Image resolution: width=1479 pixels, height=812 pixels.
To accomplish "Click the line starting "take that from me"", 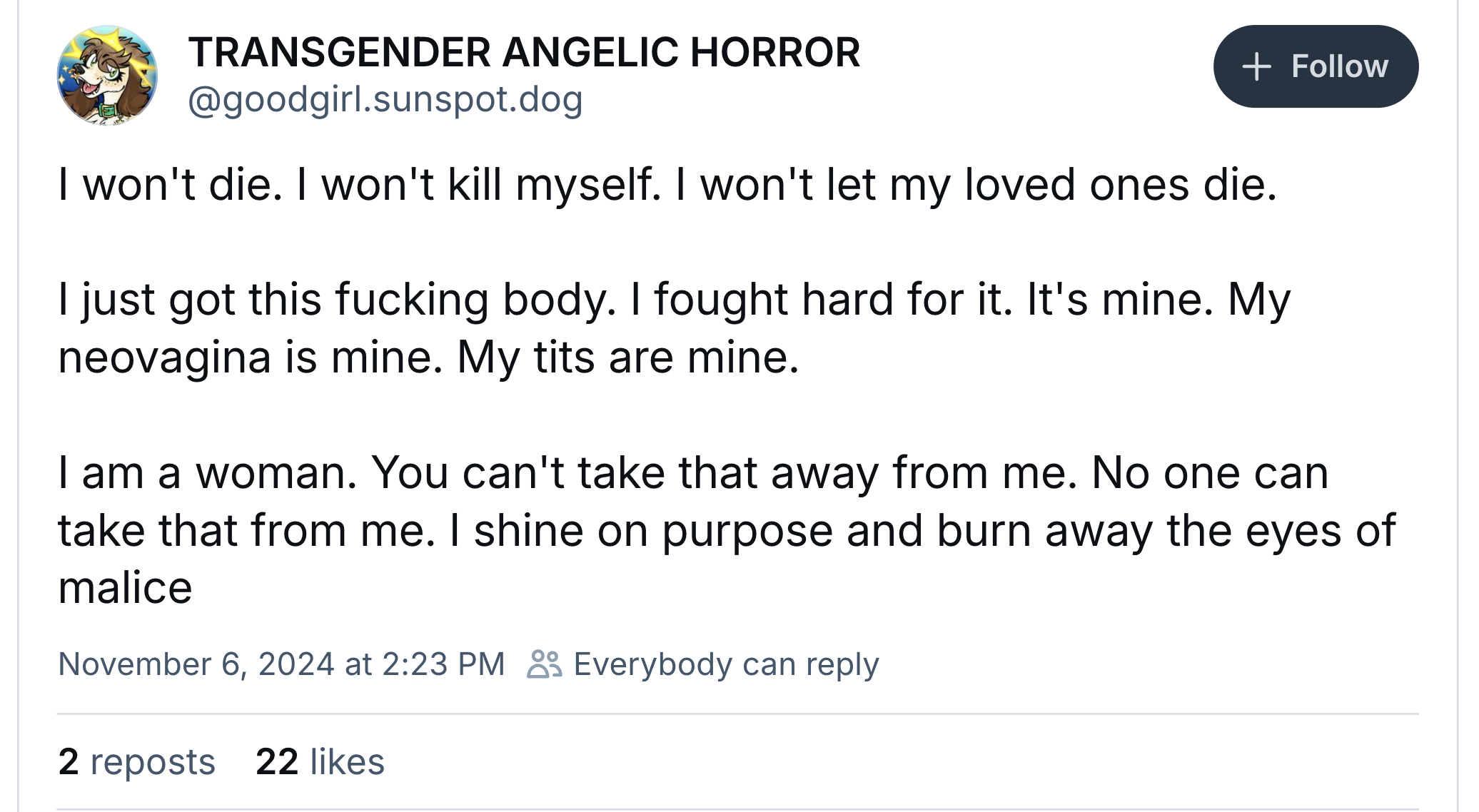I will (x=727, y=530).
